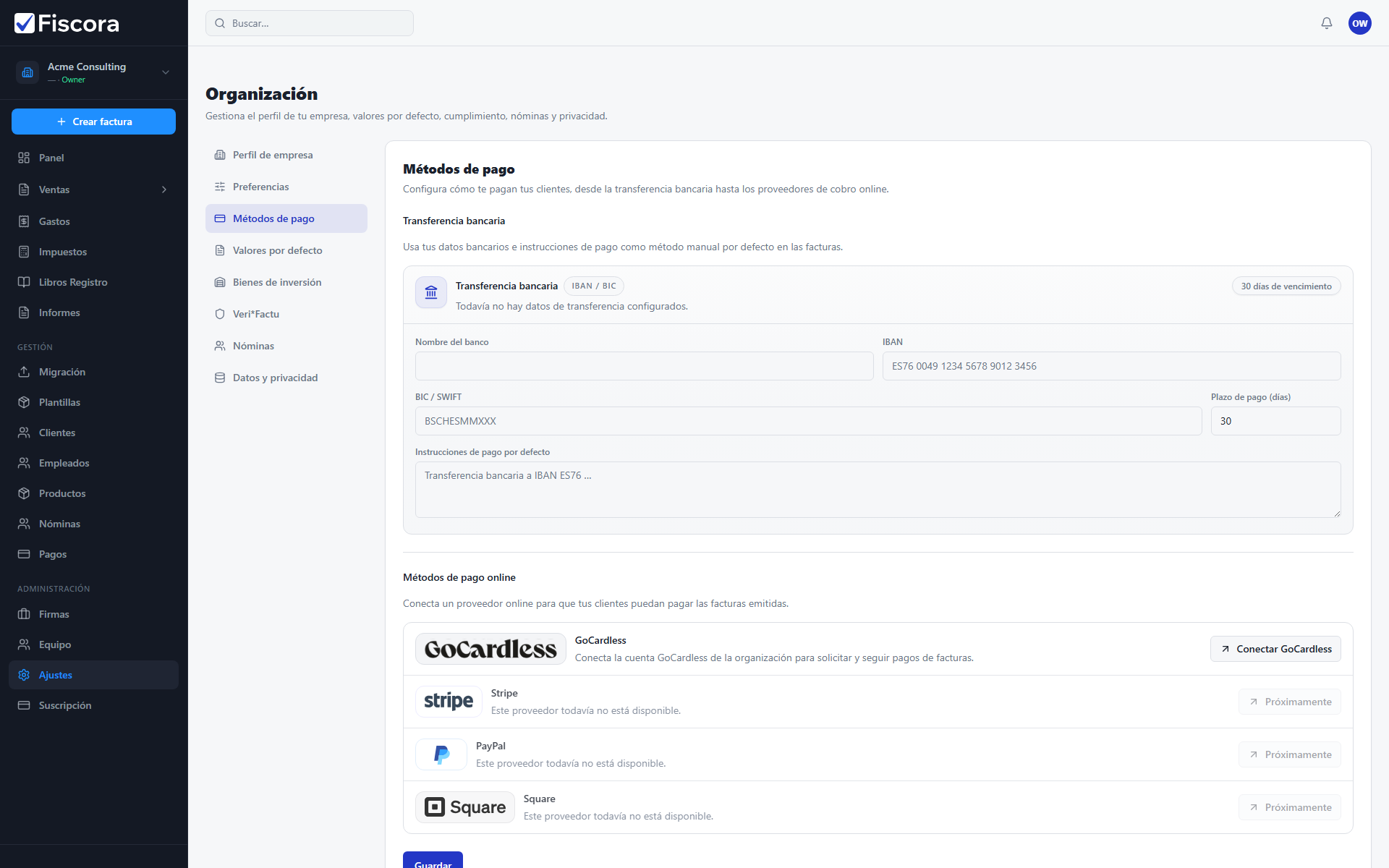Click the PayPal logo

441,754
